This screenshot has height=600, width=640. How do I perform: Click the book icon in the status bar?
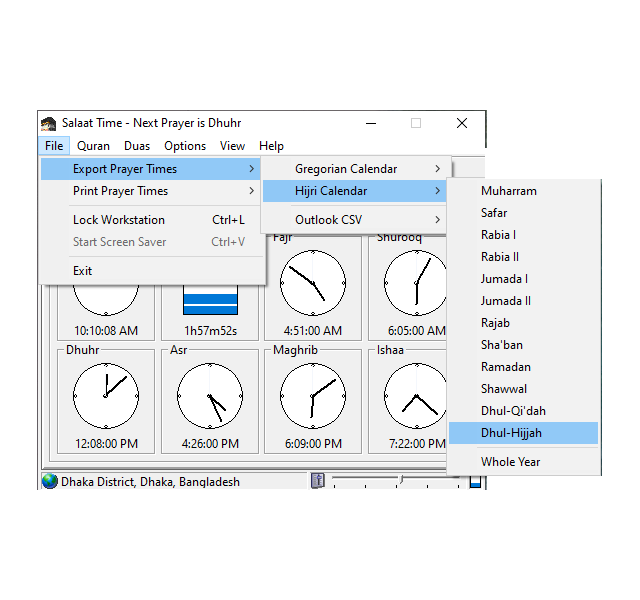pyautogui.click(x=318, y=480)
